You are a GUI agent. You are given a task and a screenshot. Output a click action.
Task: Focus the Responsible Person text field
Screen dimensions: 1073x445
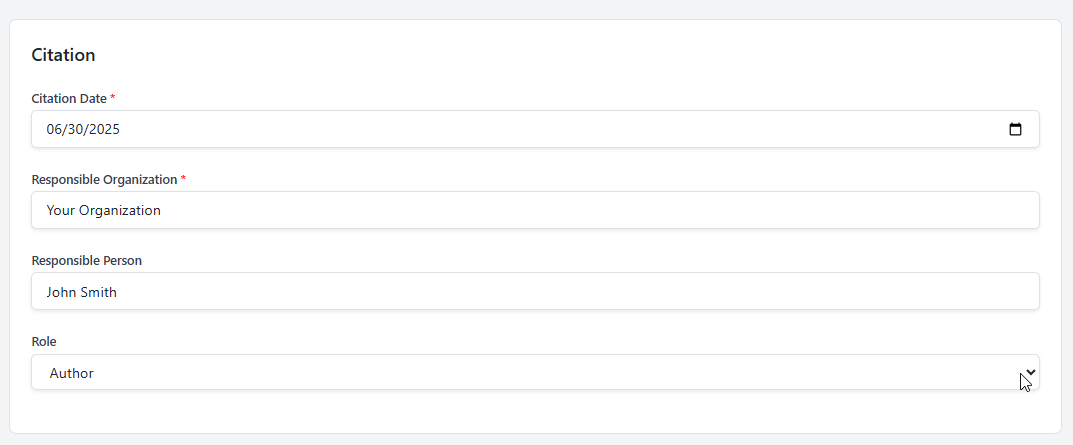[535, 291]
